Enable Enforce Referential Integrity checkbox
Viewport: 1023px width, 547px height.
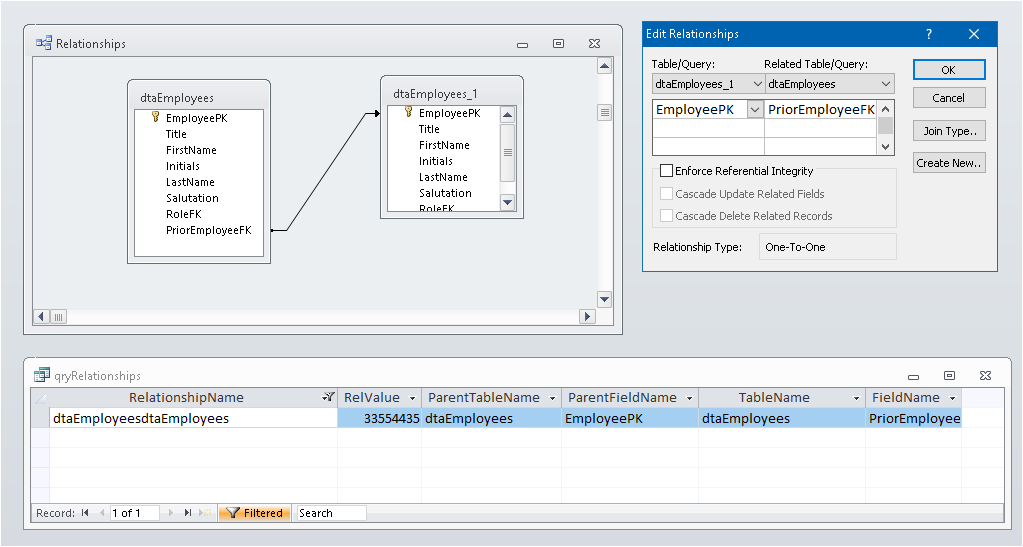click(666, 171)
